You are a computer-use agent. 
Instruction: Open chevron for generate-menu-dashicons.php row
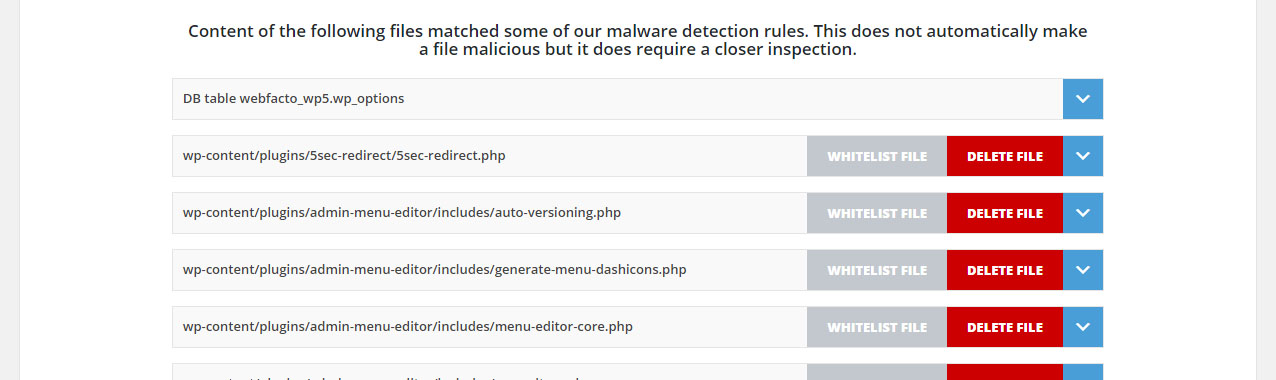pos(1083,270)
